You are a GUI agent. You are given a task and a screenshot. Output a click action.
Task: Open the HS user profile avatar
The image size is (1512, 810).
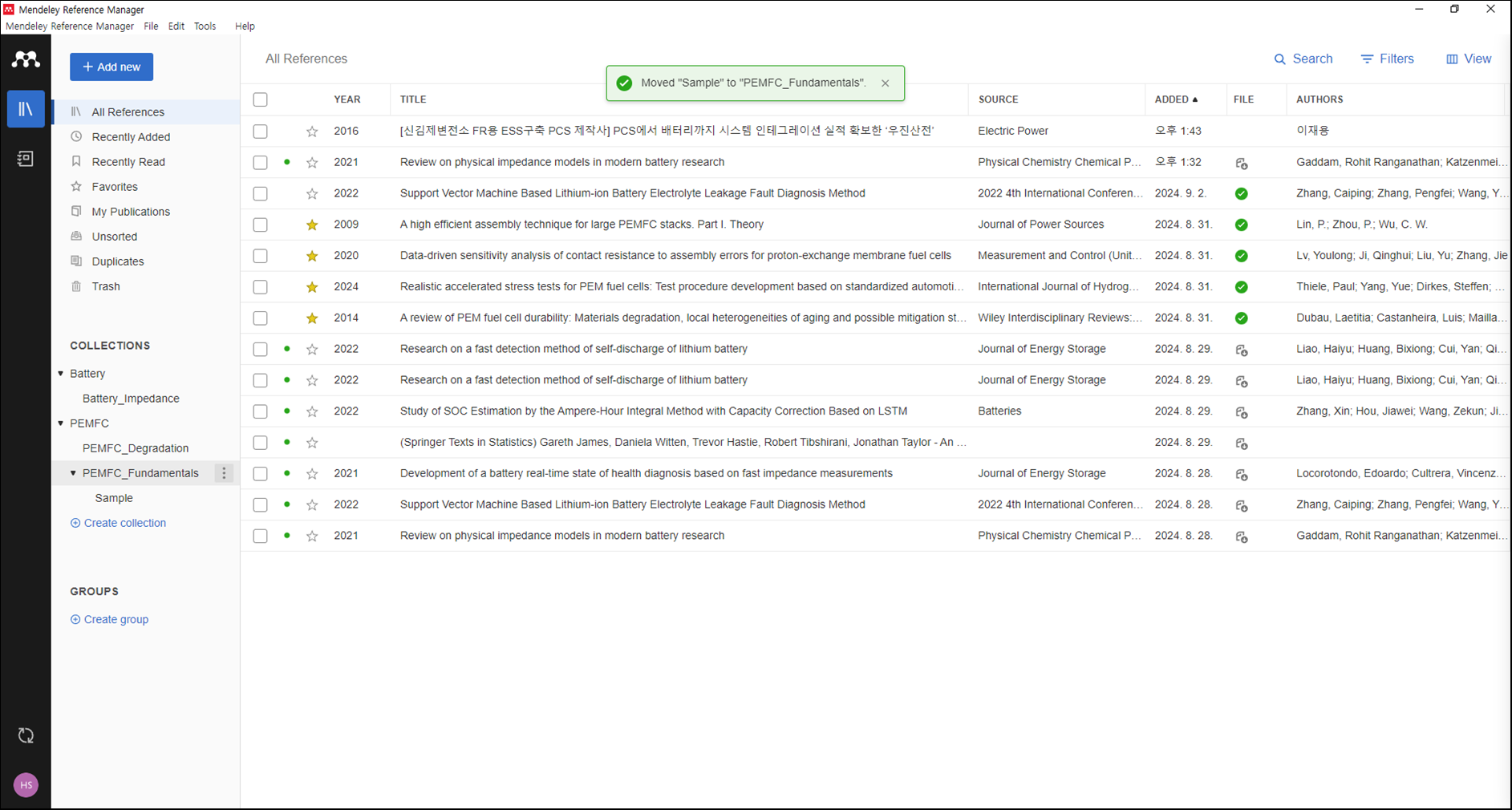coord(26,785)
